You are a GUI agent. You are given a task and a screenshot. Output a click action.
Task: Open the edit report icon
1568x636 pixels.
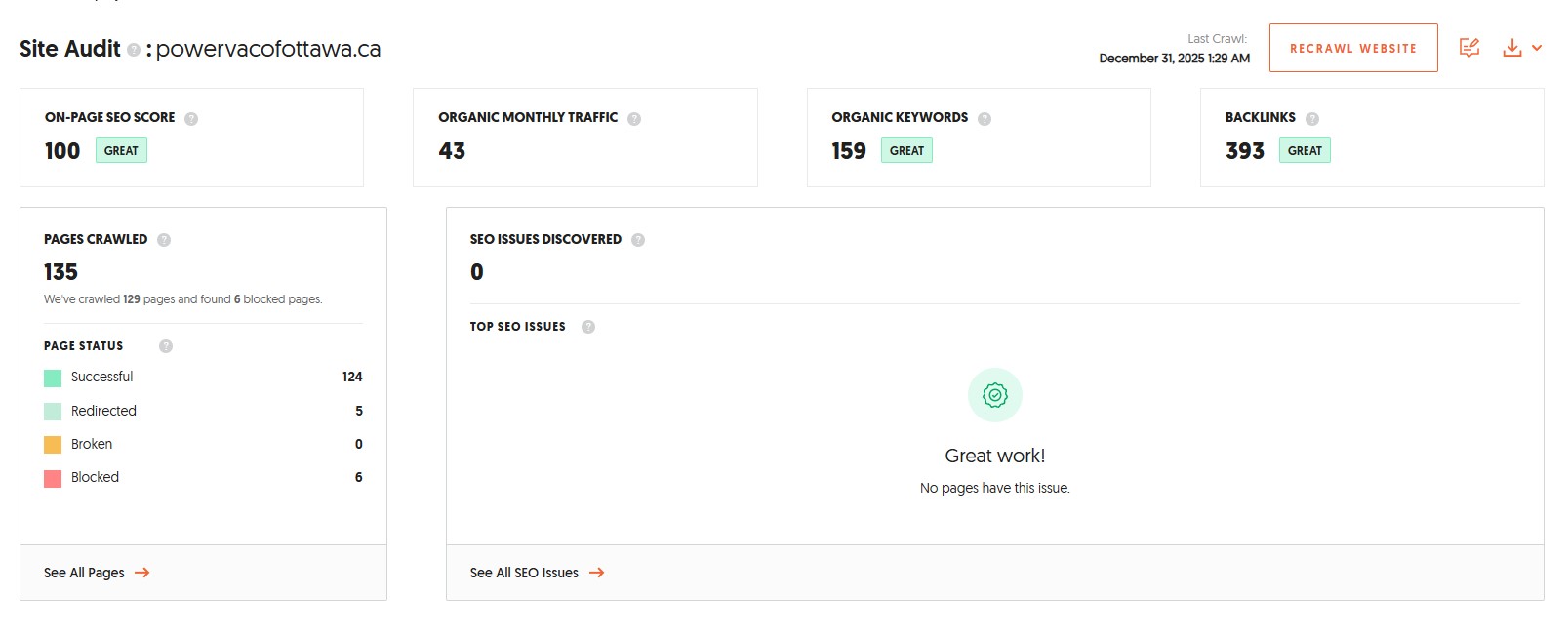coord(1469,48)
